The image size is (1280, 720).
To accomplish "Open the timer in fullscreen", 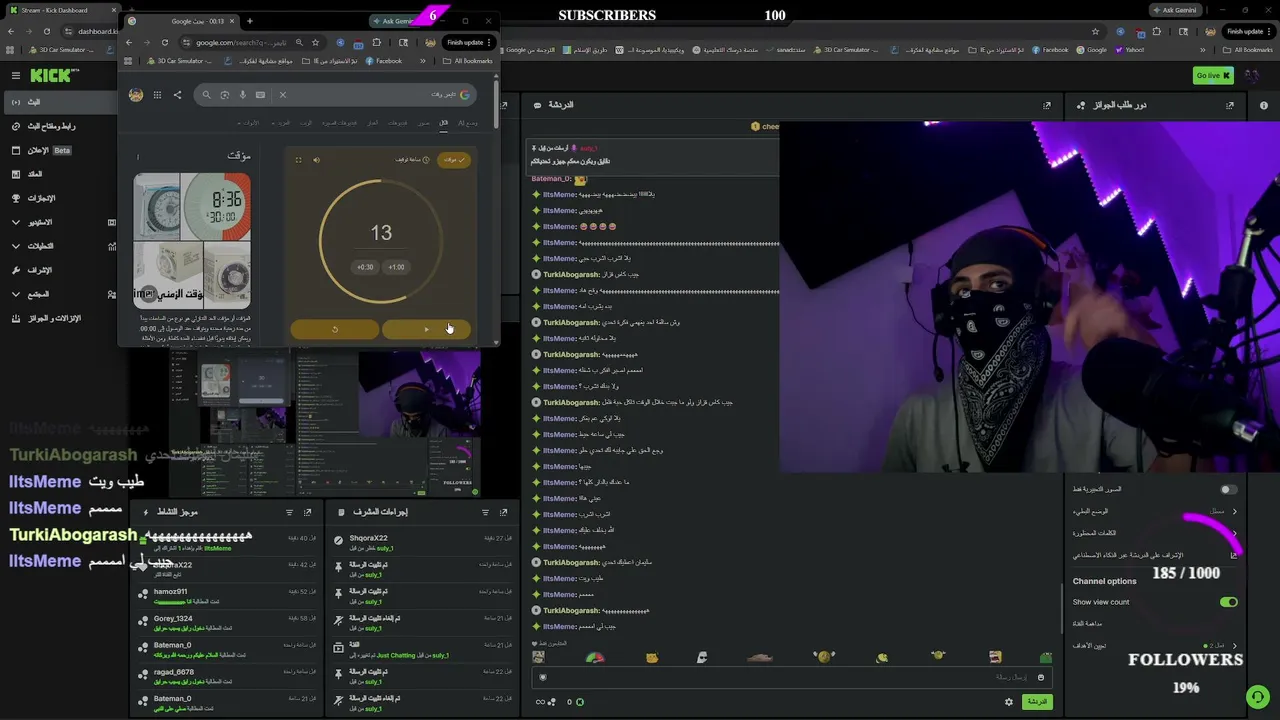I will (298, 160).
